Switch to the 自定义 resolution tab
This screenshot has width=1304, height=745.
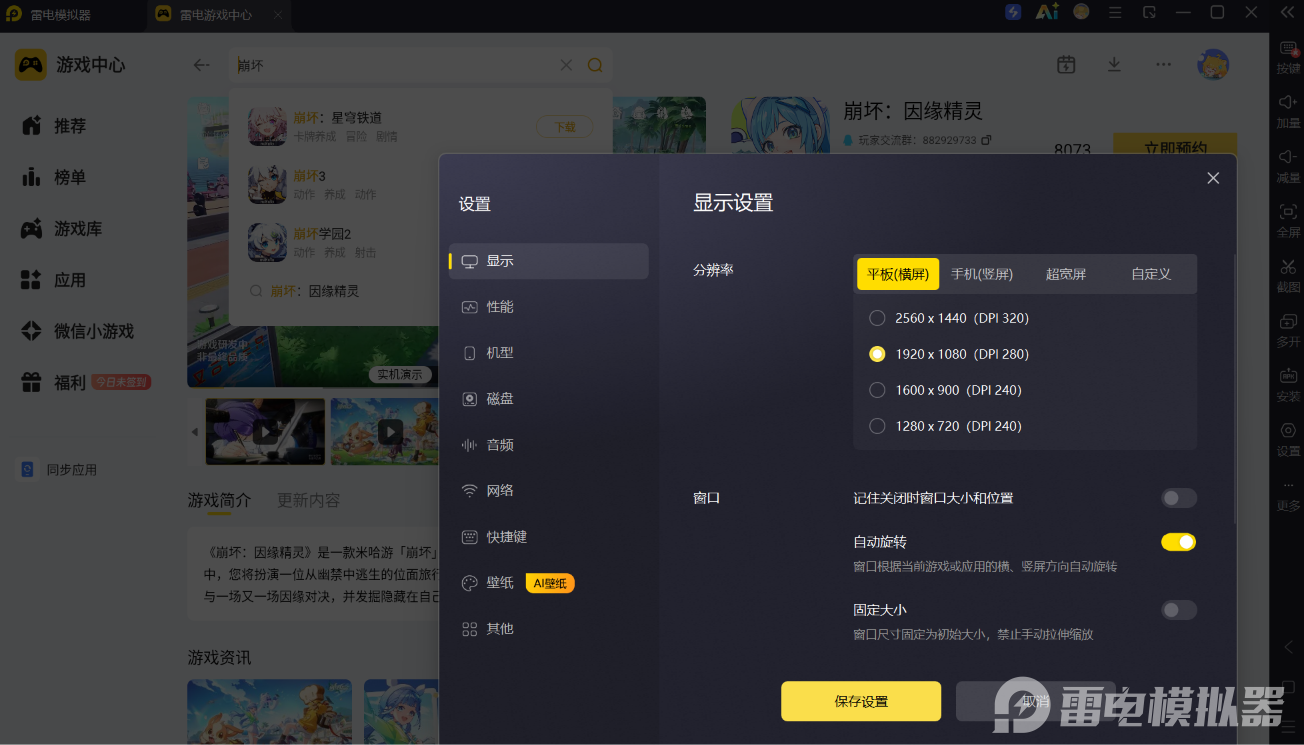tap(1151, 274)
